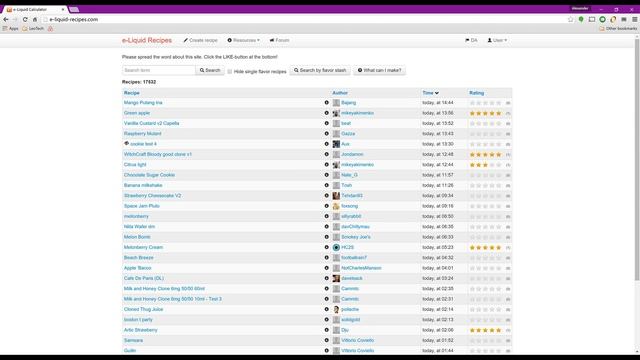Screen dimensions: 640x360
Task: Select the e-Liquid Calculator browser tab
Action: pos(34,9)
